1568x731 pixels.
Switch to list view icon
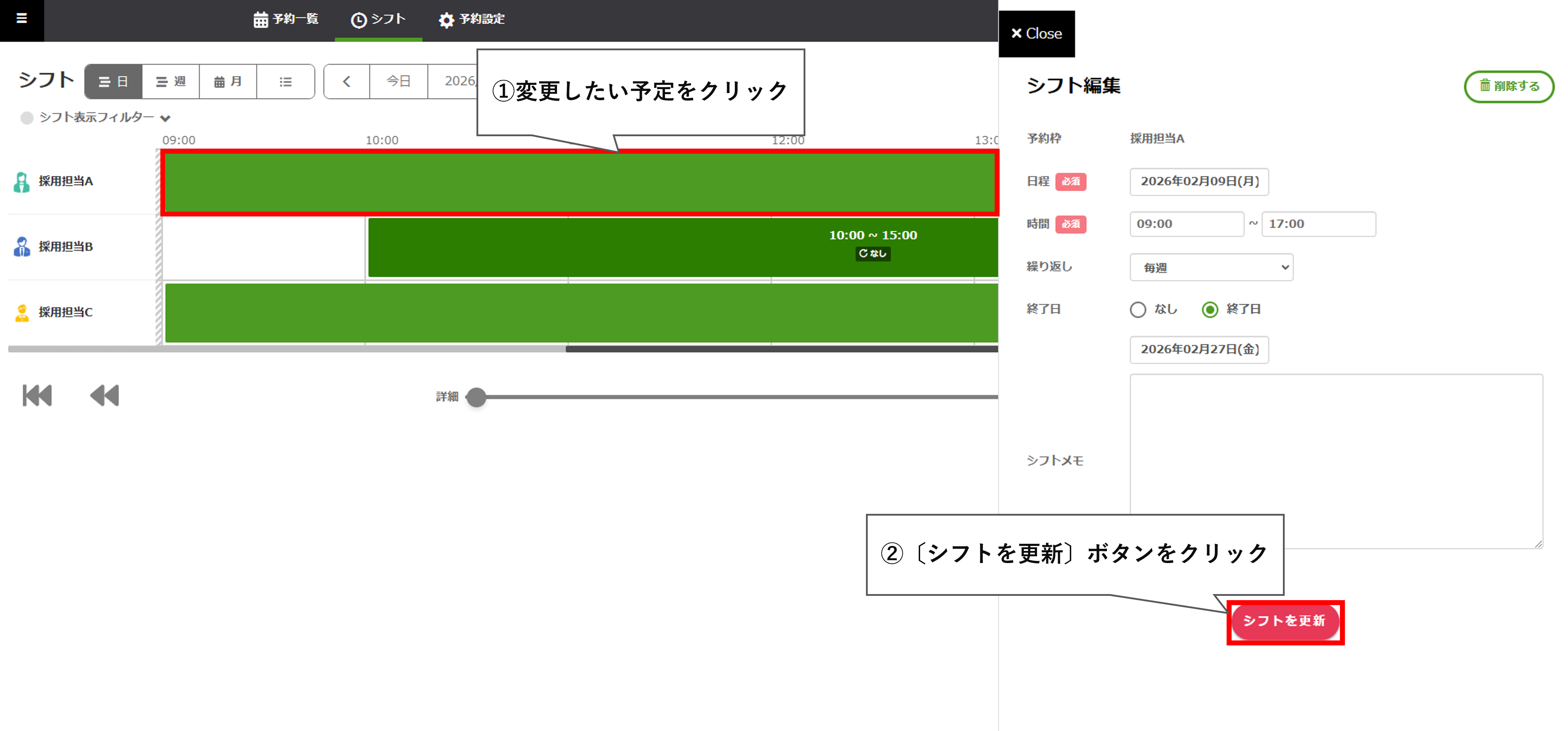(285, 82)
